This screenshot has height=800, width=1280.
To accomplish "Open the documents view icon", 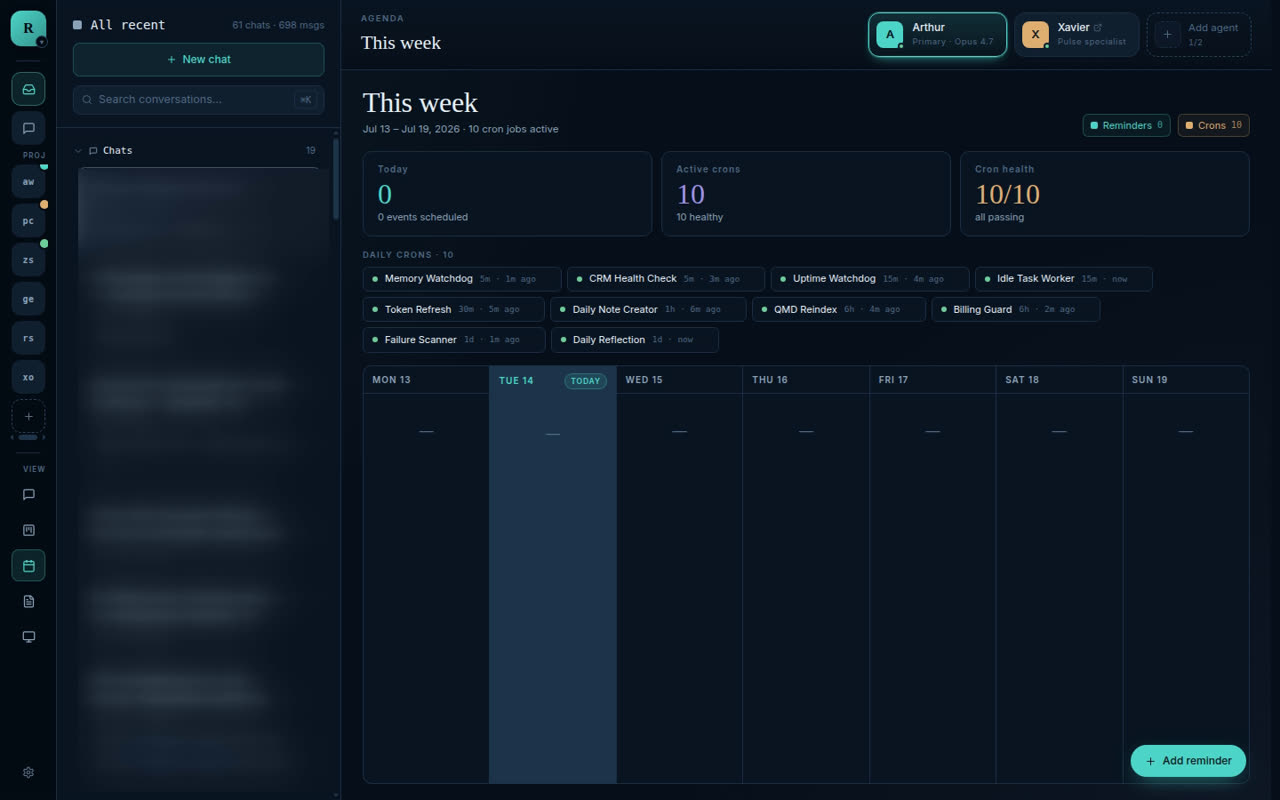I will pyautogui.click(x=28, y=601).
